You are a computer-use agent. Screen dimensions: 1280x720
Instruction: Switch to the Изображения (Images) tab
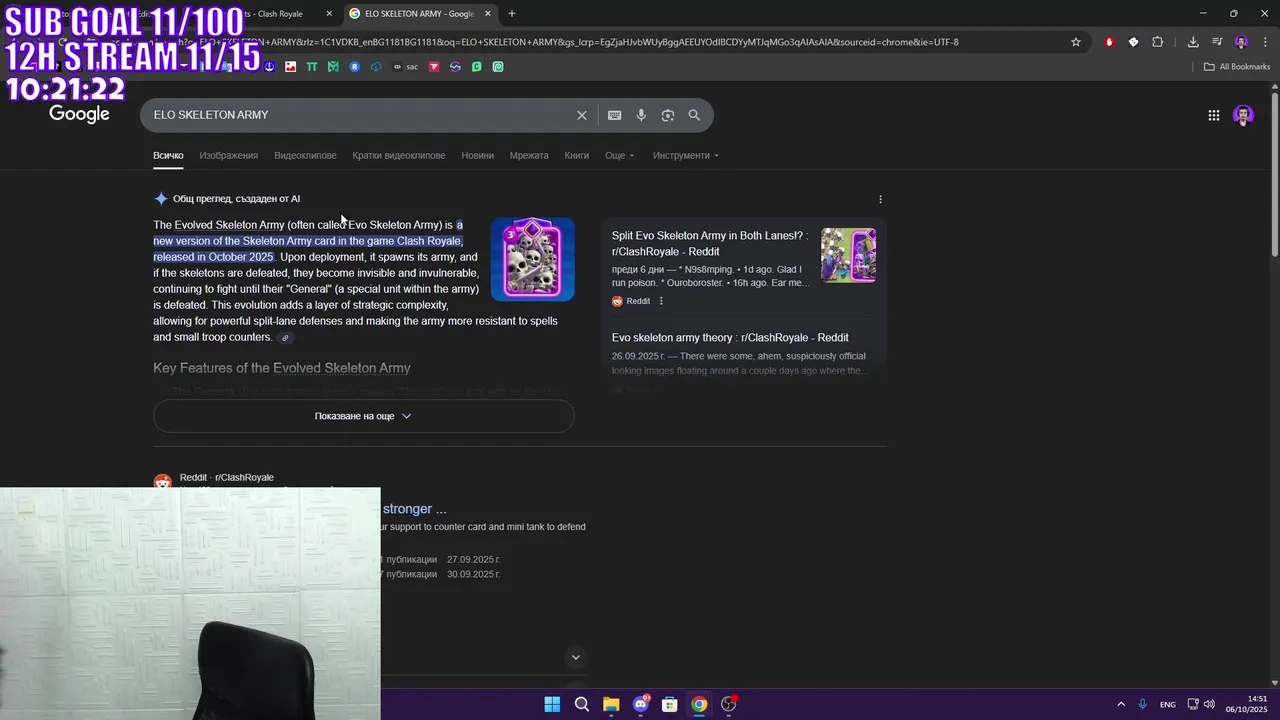(228, 156)
